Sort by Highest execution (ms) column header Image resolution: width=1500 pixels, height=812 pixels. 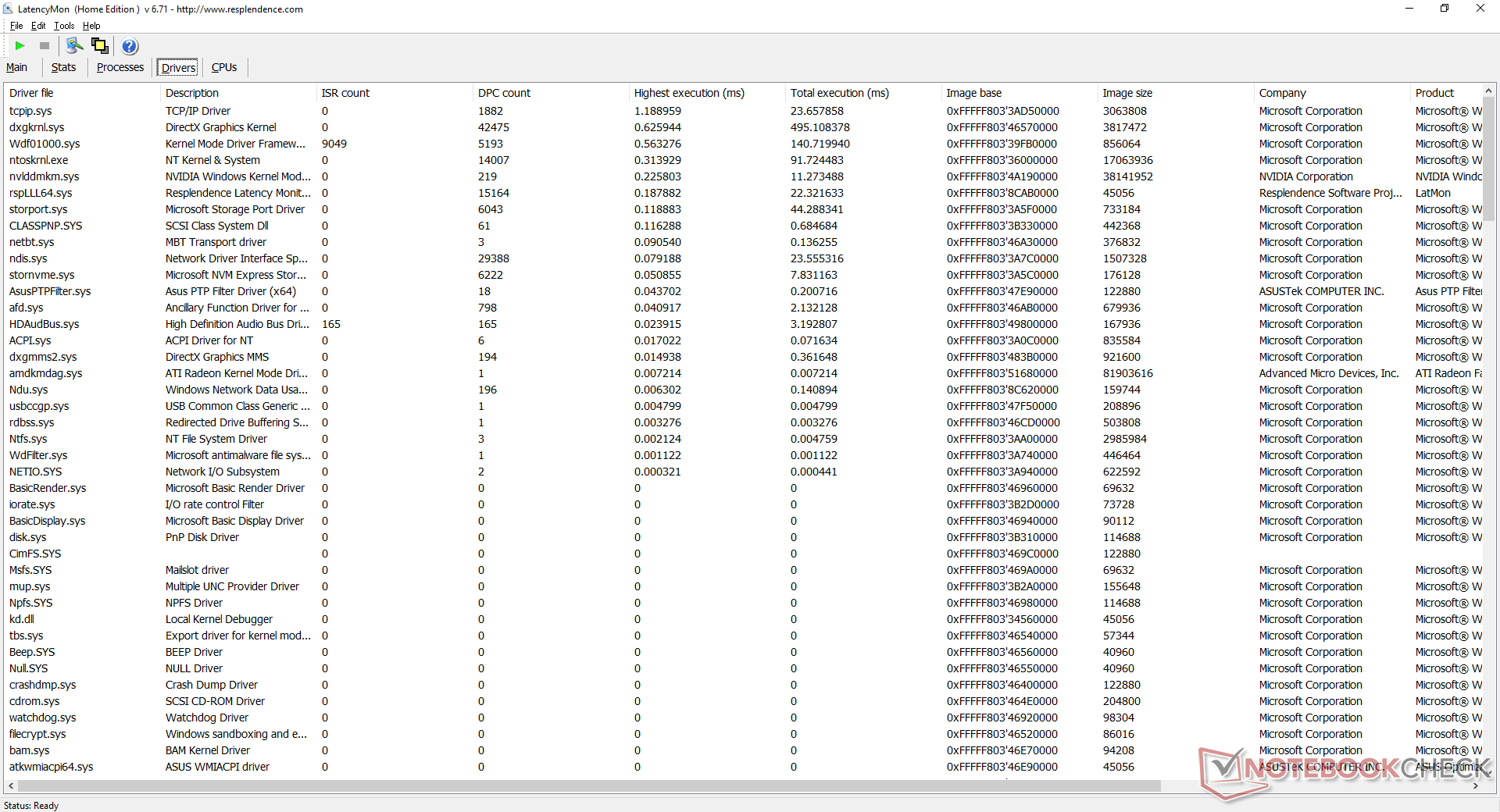point(707,93)
